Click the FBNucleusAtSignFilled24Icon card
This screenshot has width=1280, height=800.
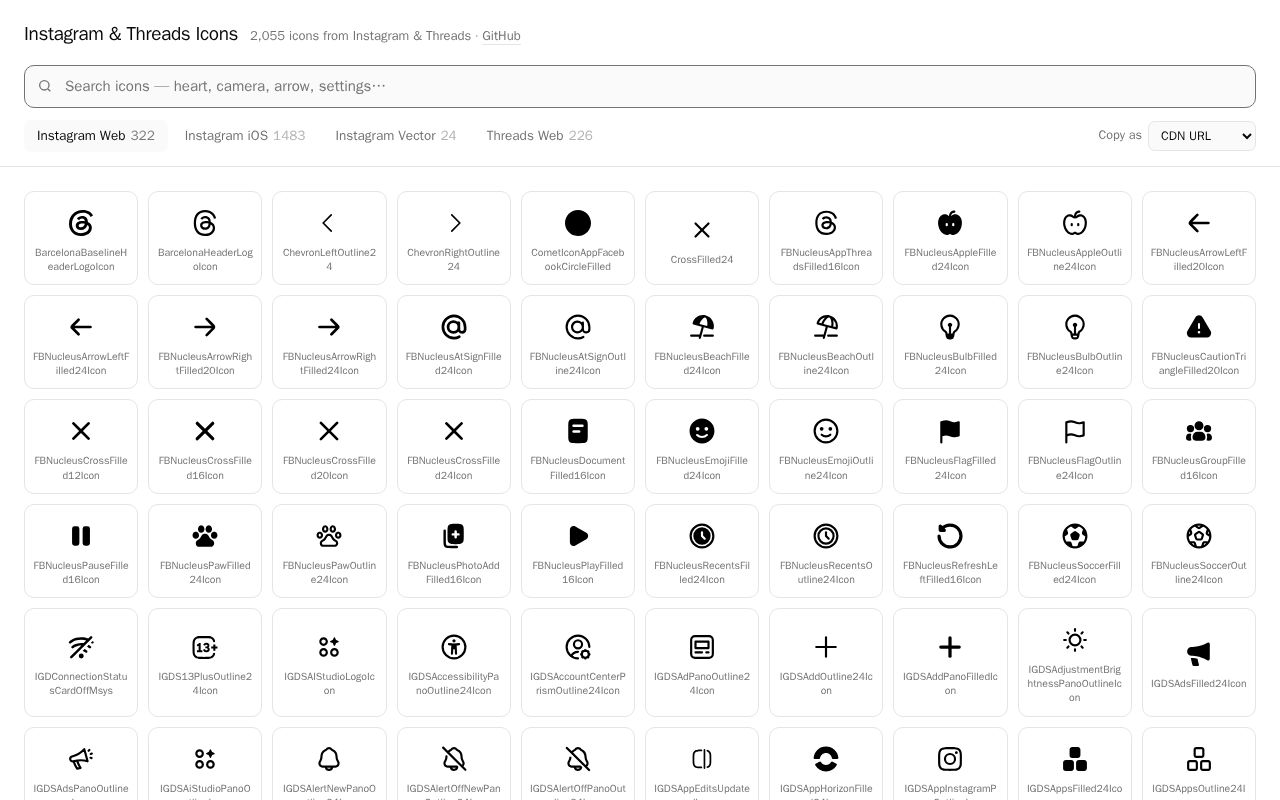tap(454, 342)
